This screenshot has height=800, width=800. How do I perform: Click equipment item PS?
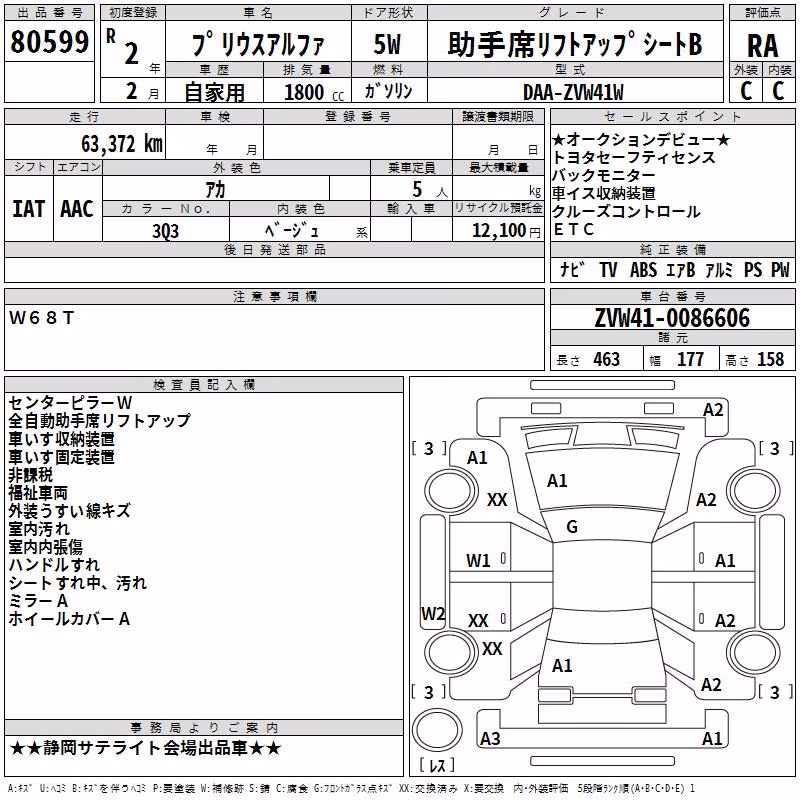coord(753,269)
